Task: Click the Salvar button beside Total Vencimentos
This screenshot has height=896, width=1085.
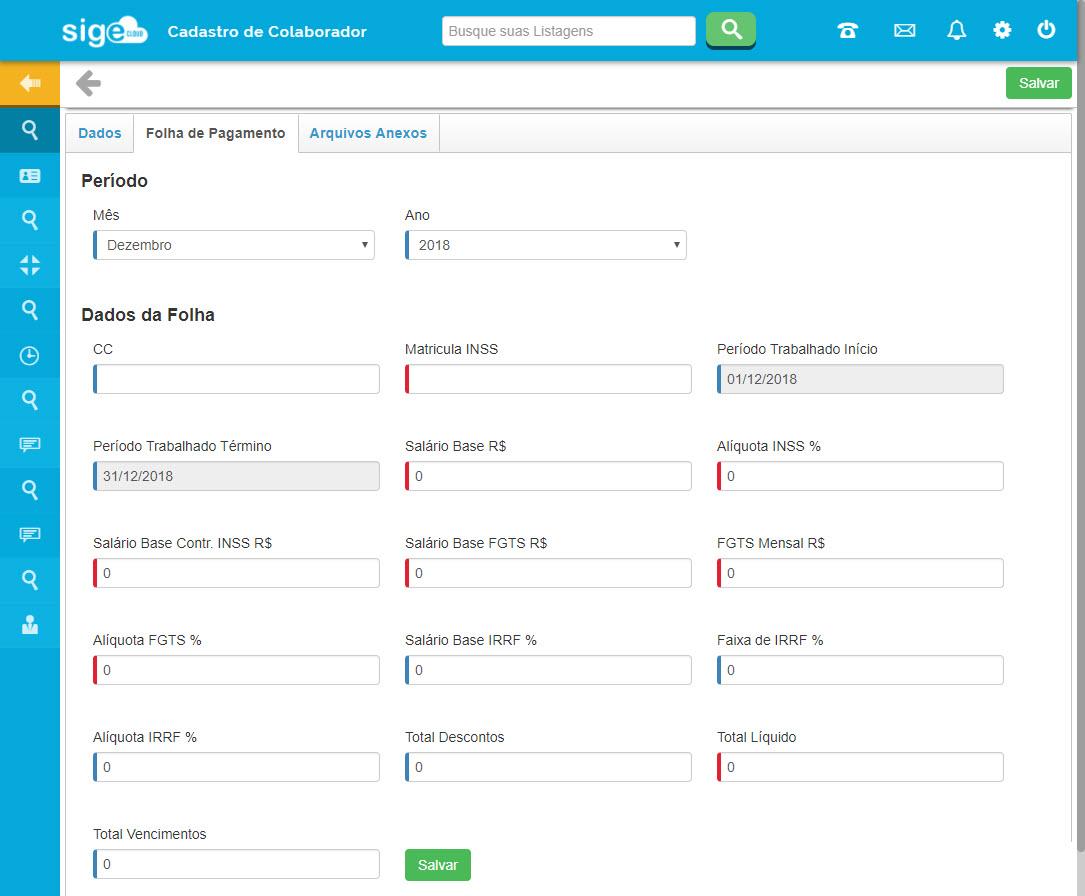Action: click(x=437, y=865)
